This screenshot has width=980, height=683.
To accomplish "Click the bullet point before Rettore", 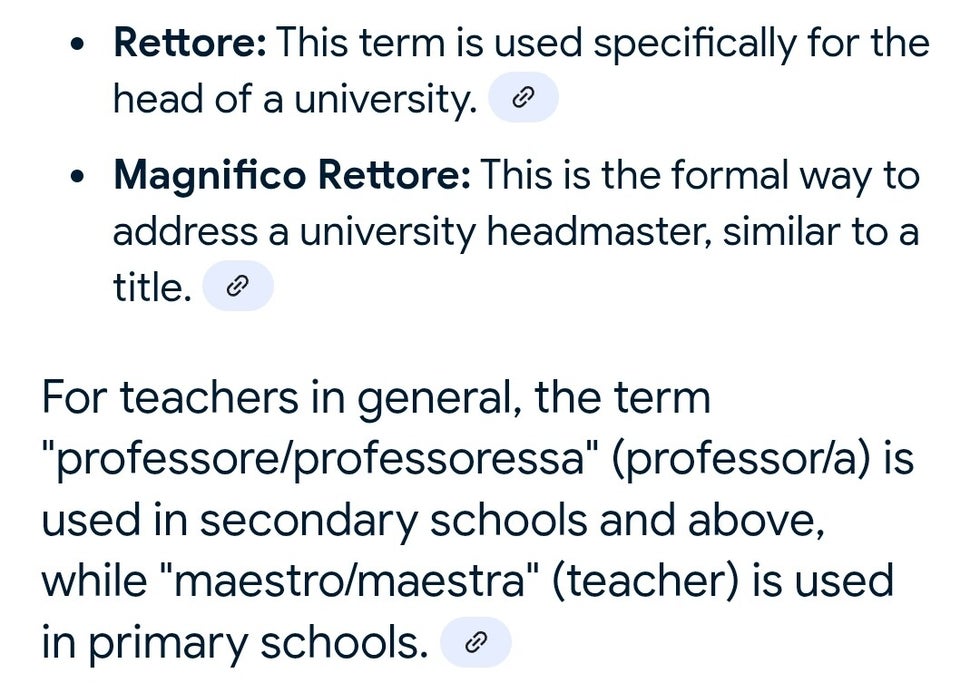I will point(77,45).
